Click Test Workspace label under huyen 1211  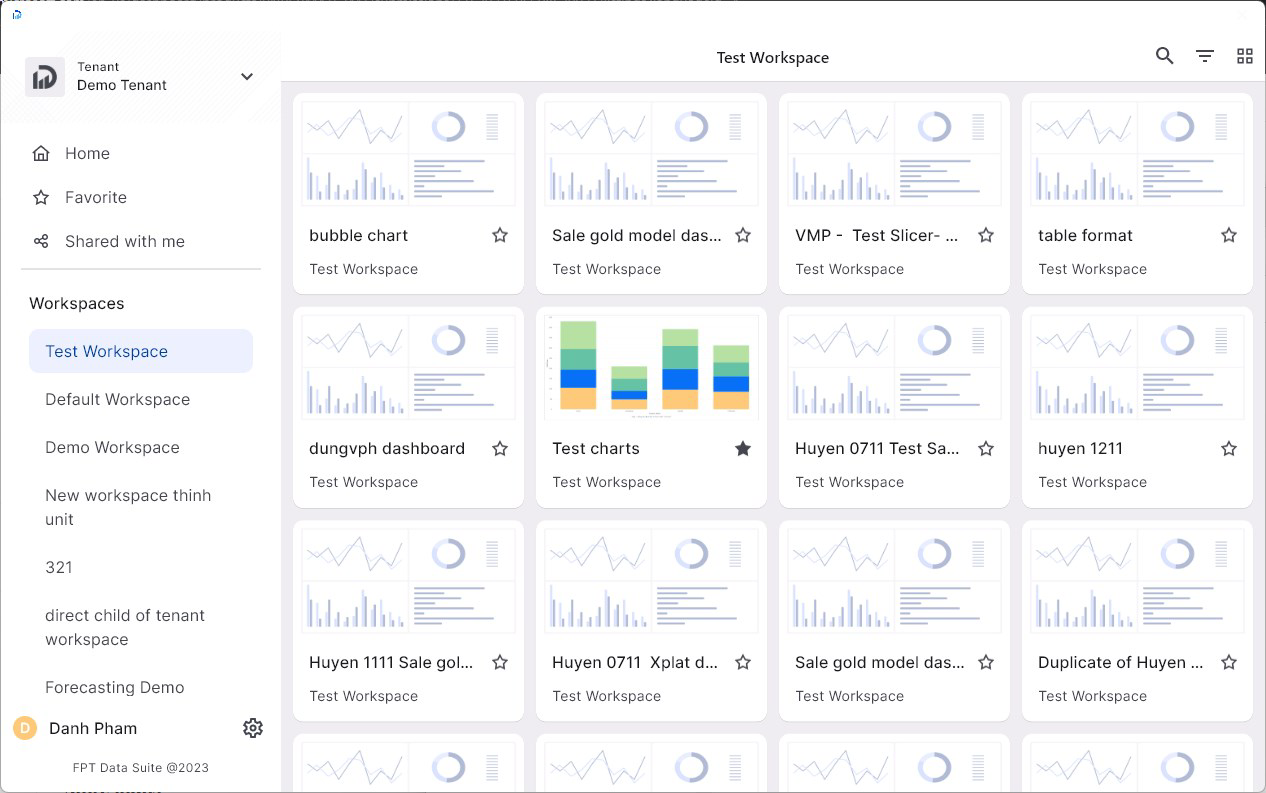(x=1093, y=482)
